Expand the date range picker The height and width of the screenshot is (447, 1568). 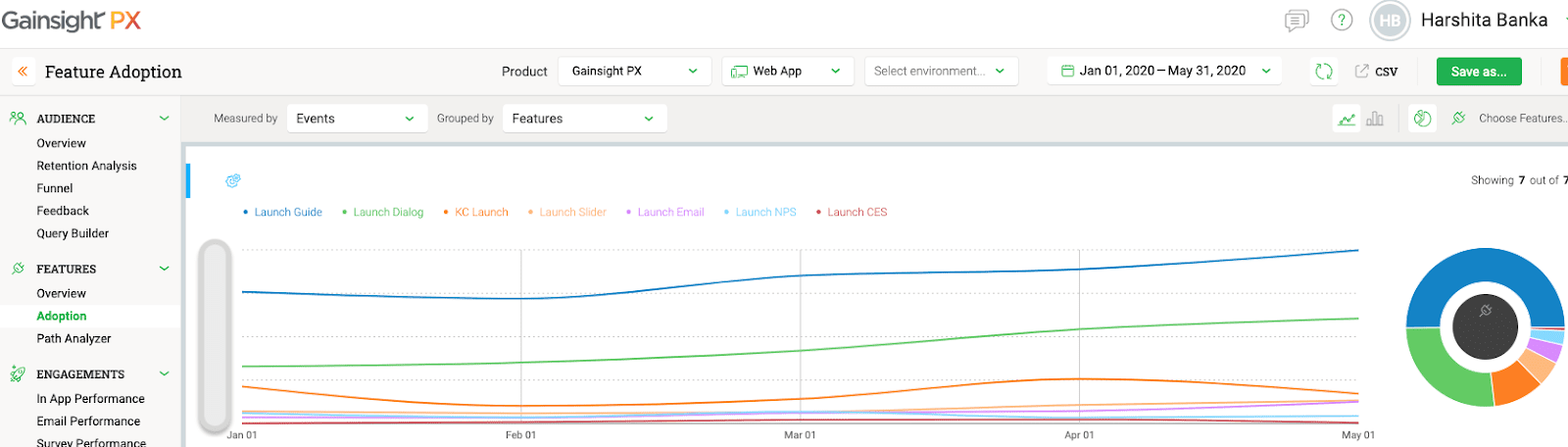point(1164,72)
